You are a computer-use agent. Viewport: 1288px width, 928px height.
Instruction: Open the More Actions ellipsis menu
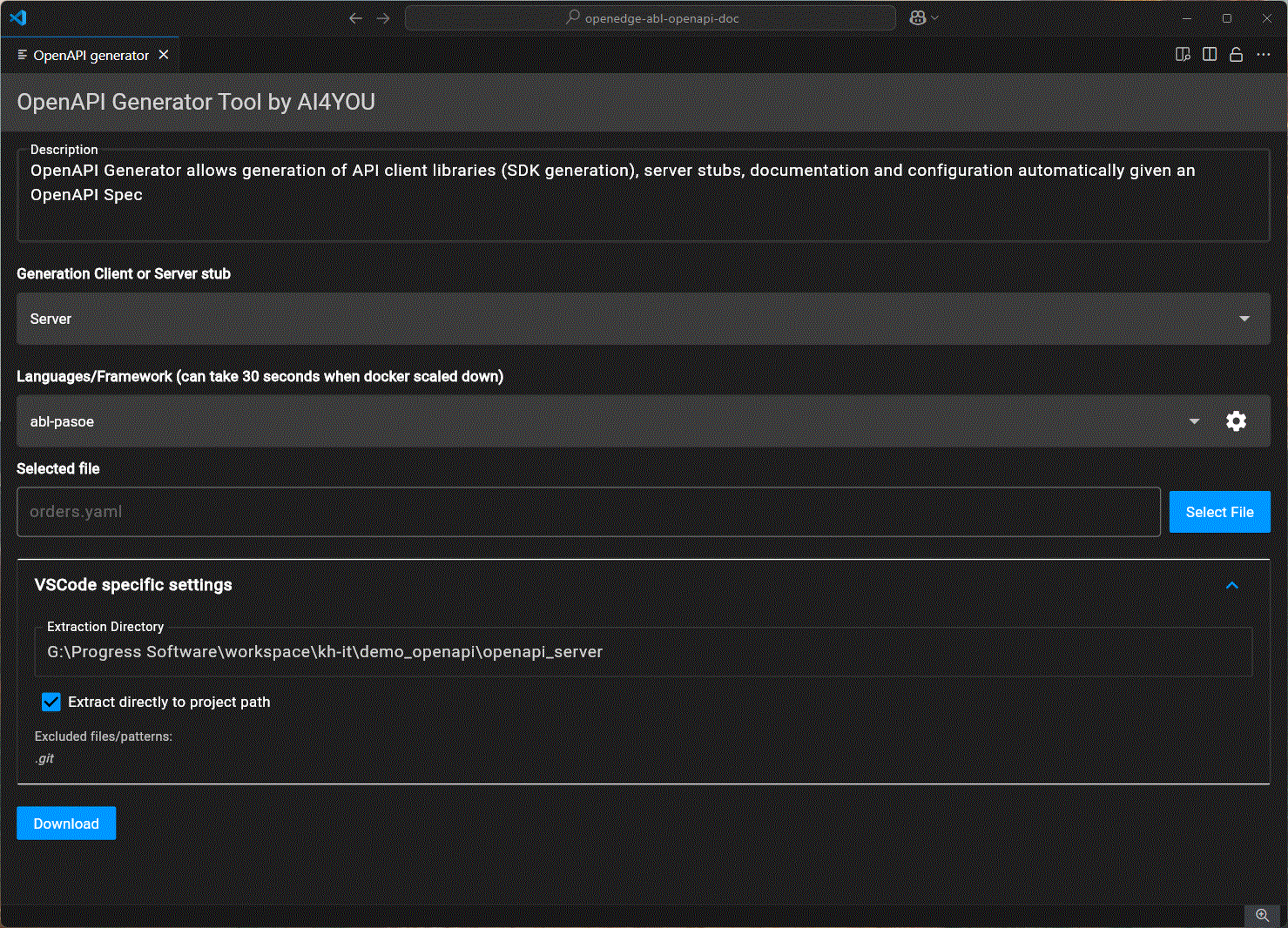click(x=1264, y=55)
